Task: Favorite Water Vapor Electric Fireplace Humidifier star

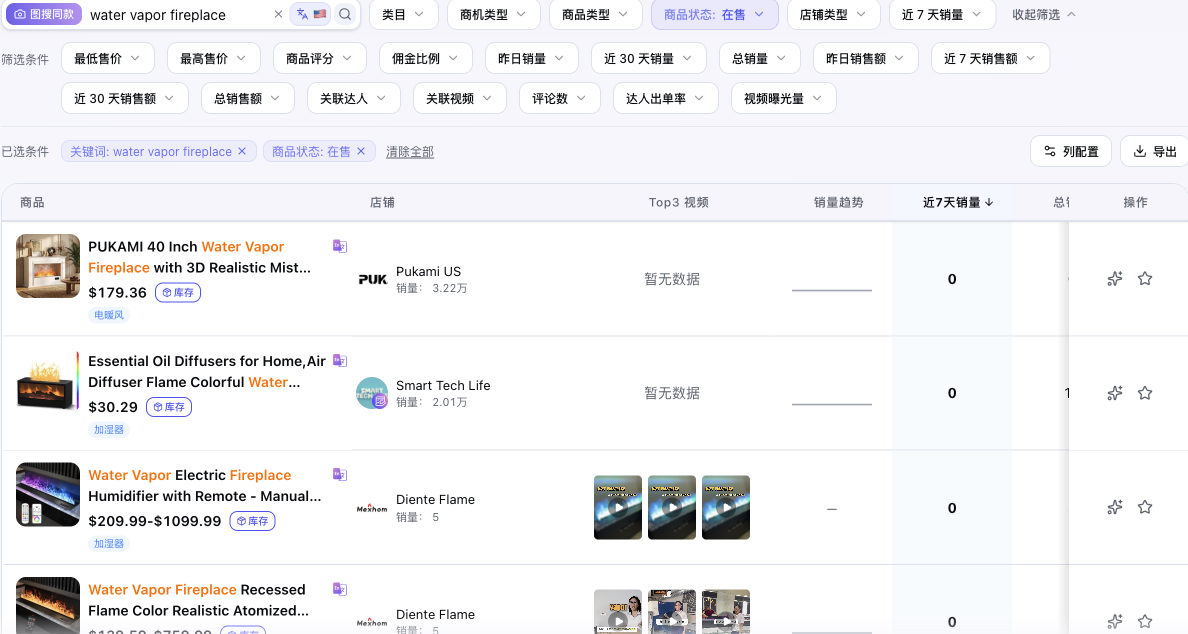Action: pos(1145,508)
